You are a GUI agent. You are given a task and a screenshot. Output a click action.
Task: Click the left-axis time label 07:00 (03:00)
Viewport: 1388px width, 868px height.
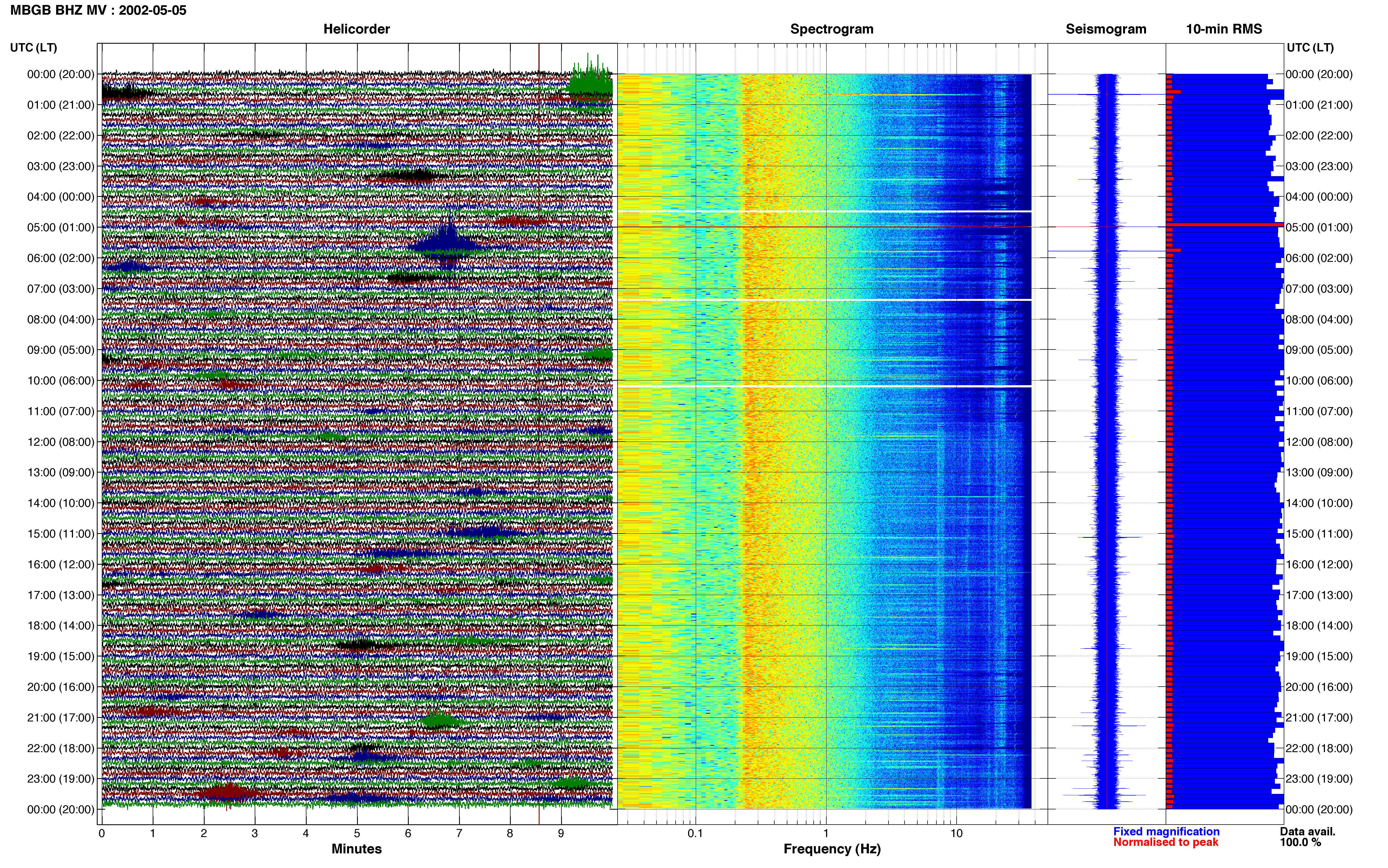(x=61, y=289)
